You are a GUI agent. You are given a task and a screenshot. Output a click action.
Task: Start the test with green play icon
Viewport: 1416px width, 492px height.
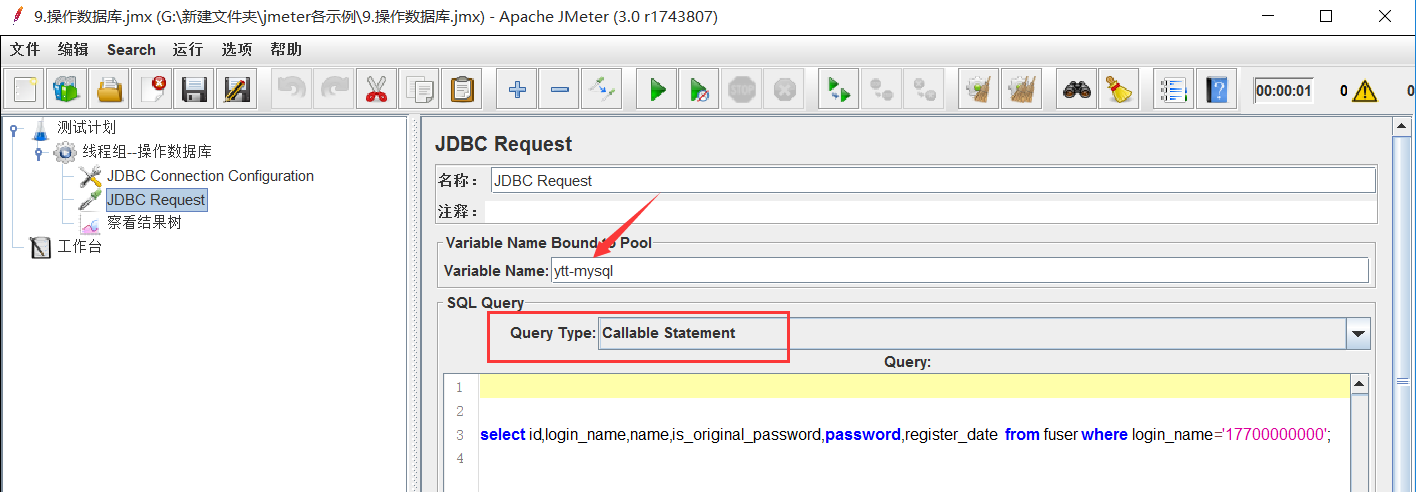click(x=657, y=89)
